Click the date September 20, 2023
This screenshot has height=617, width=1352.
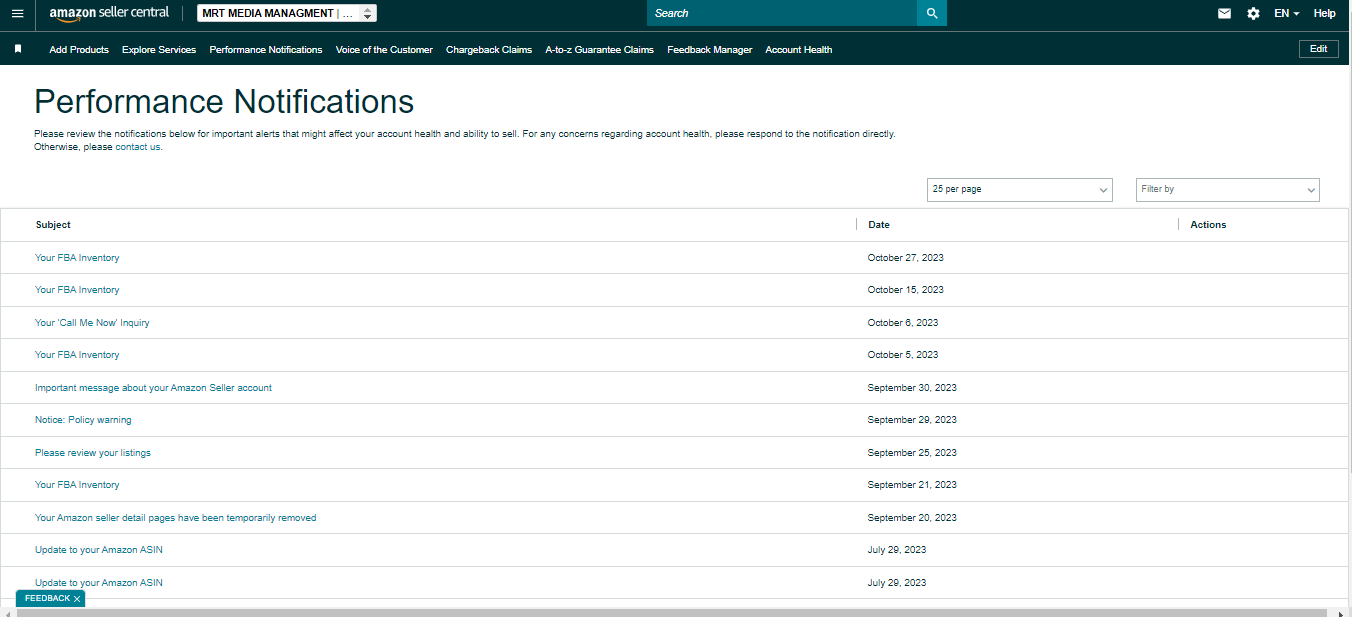912,518
